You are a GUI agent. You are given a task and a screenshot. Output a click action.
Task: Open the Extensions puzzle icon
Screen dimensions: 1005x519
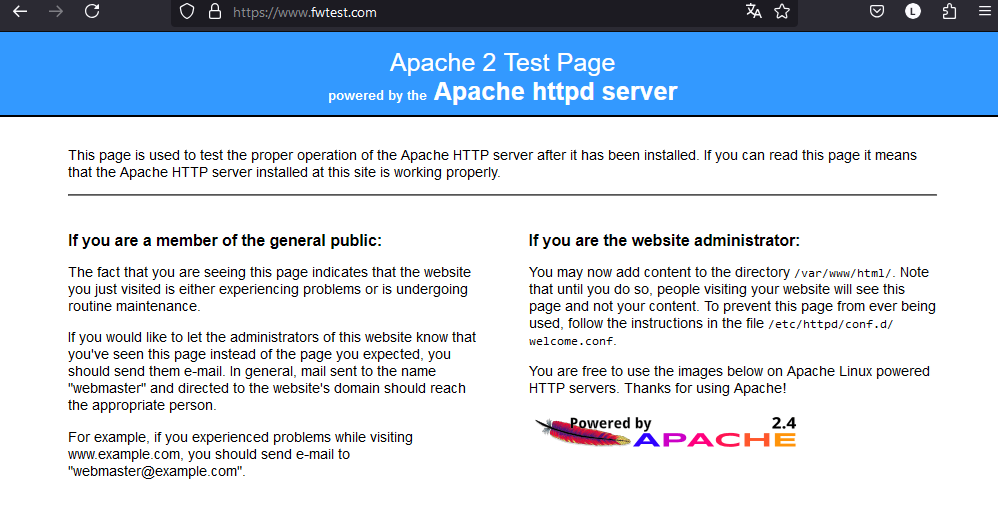pos(949,11)
